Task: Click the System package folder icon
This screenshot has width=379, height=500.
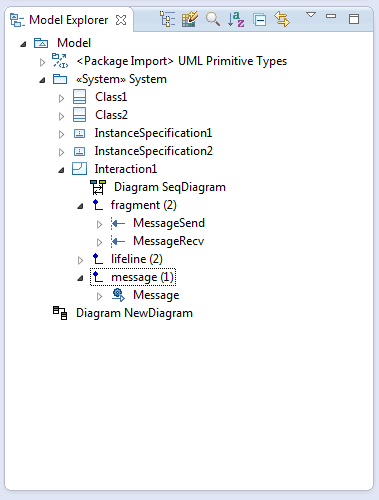Action: pos(60,79)
